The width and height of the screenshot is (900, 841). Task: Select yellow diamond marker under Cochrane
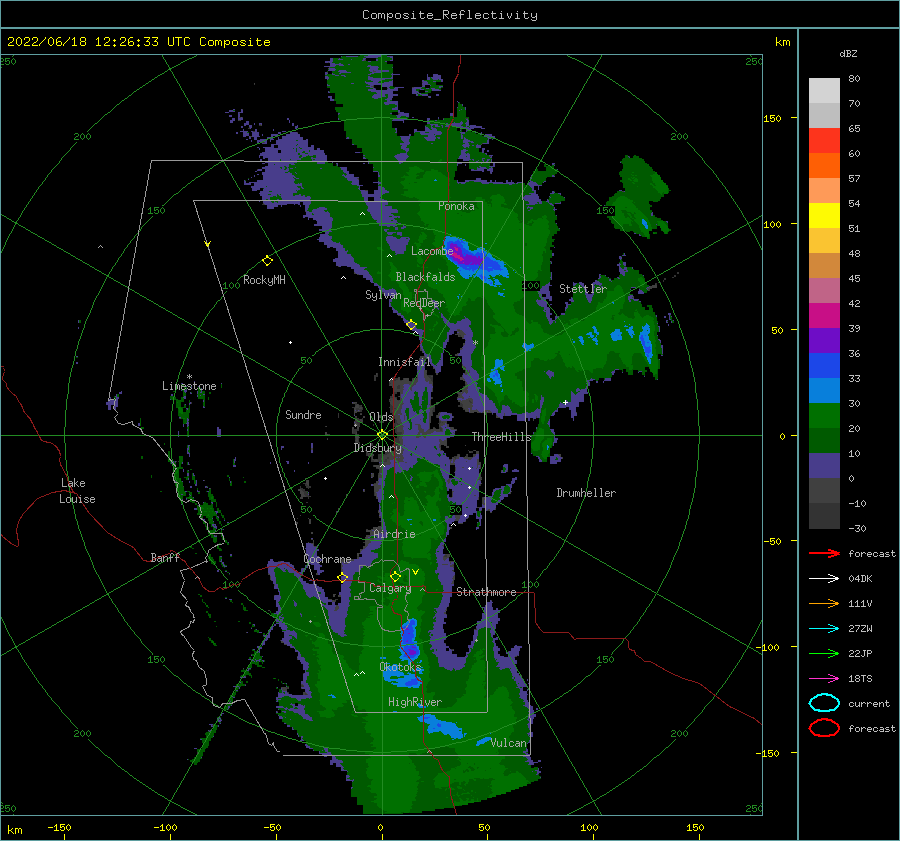coord(343,578)
